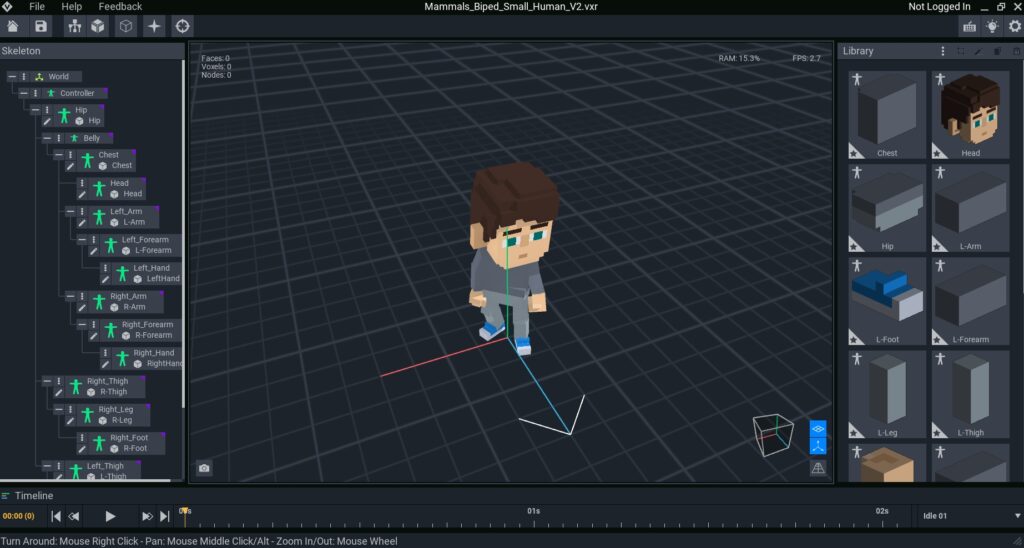Collapse the Right_Forearm tree node

pos(82,325)
